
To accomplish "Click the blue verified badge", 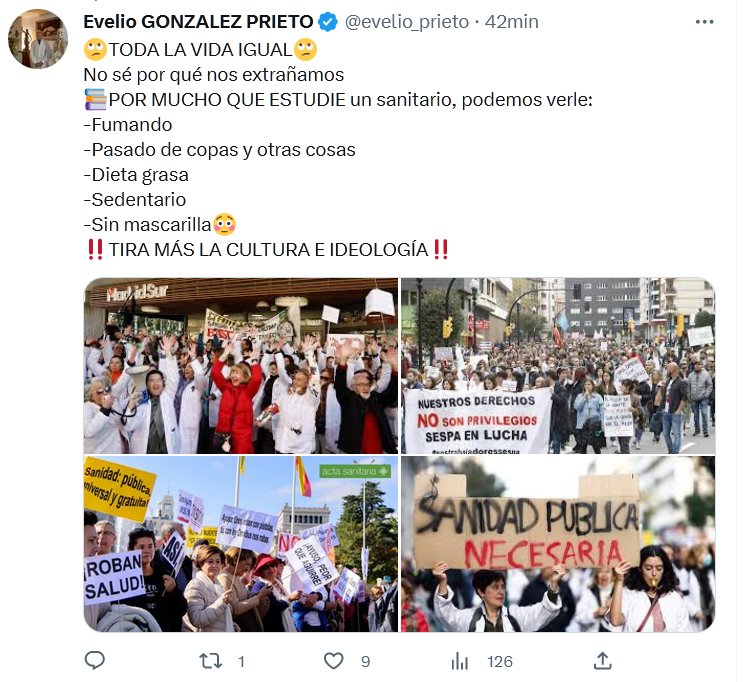I will 328,22.
